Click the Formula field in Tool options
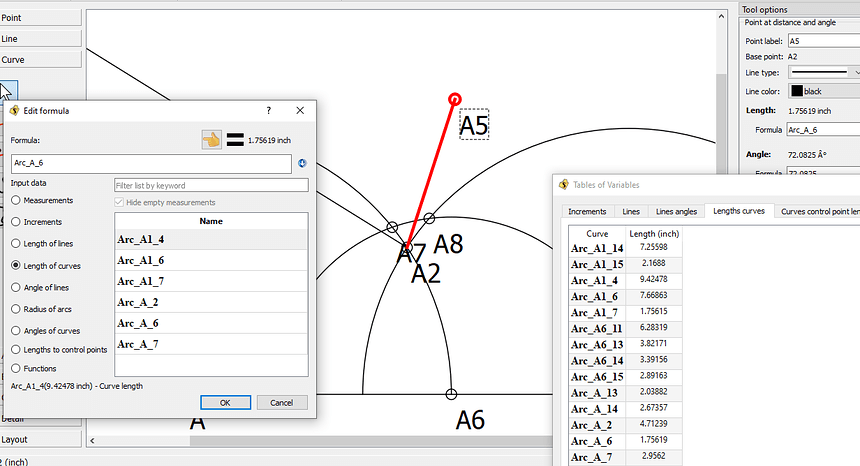The image size is (860, 466). click(824, 130)
